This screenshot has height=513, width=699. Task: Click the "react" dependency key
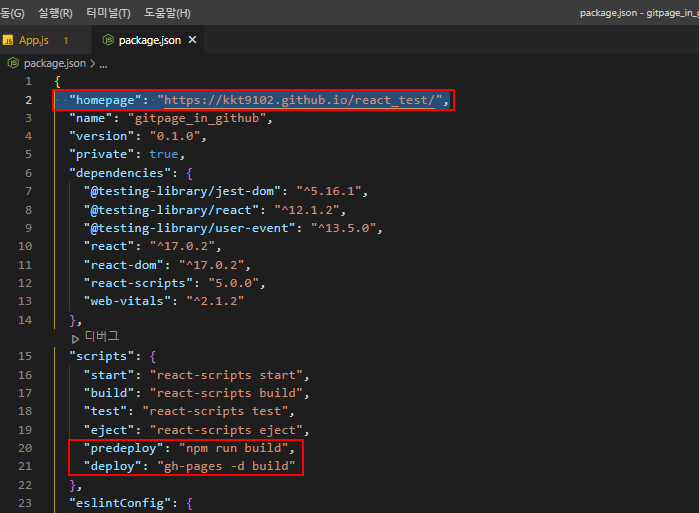[109, 246]
